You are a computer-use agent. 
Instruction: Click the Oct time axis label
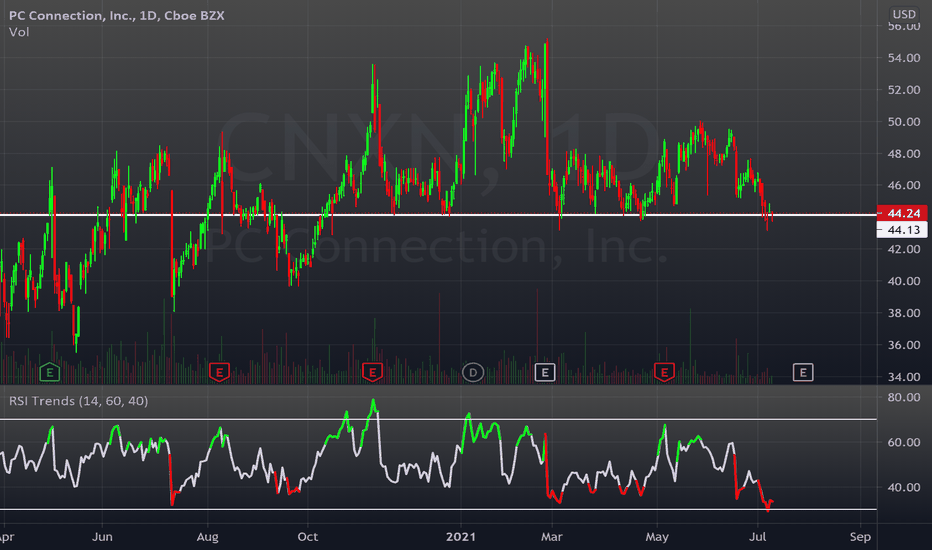[307, 537]
